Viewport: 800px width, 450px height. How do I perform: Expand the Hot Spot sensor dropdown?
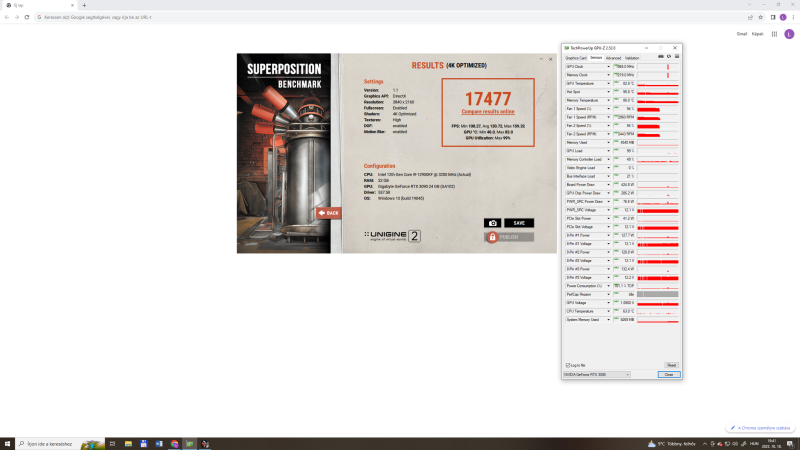[608, 92]
